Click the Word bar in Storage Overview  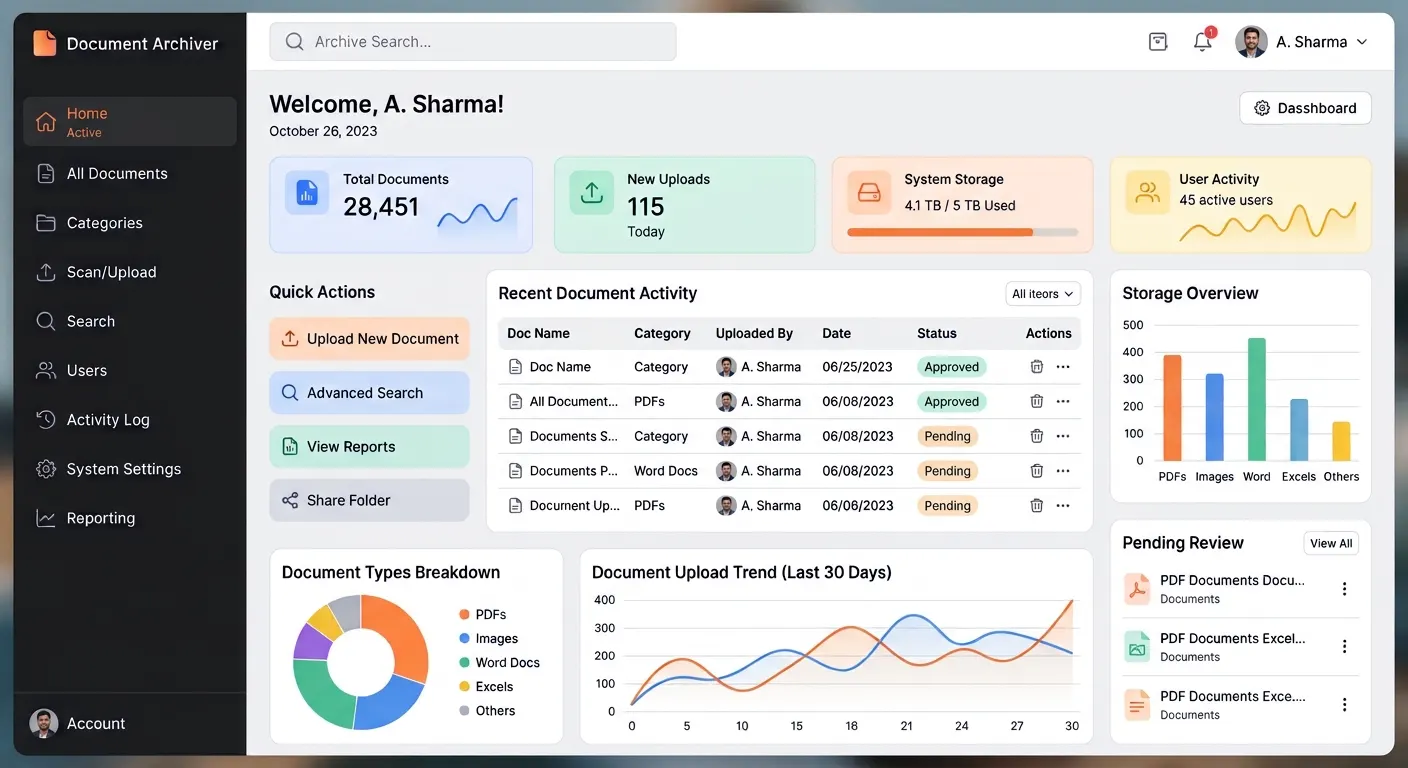1257,399
